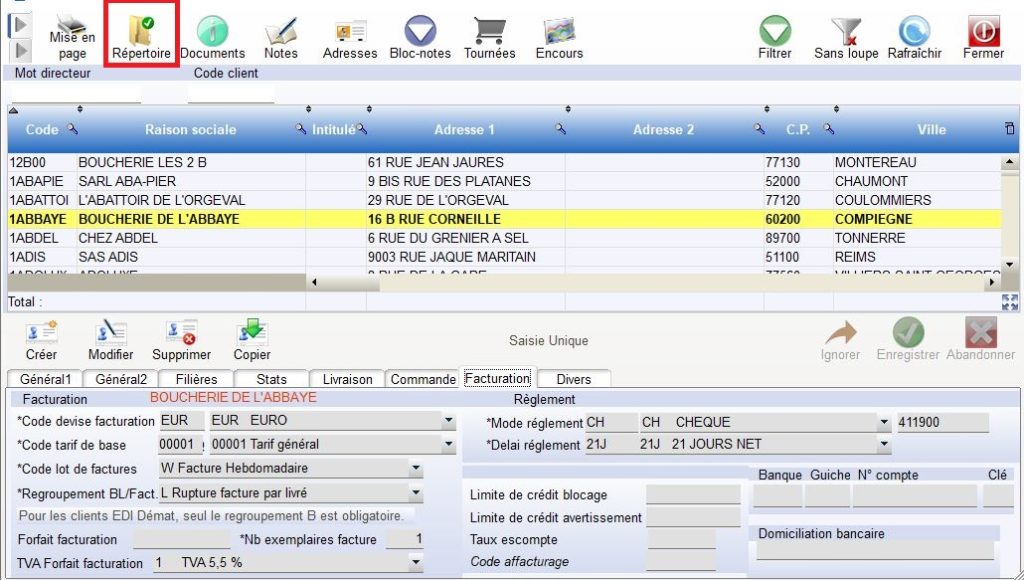Open the Adresses icon
This screenshot has height=580, width=1024.
point(350,32)
